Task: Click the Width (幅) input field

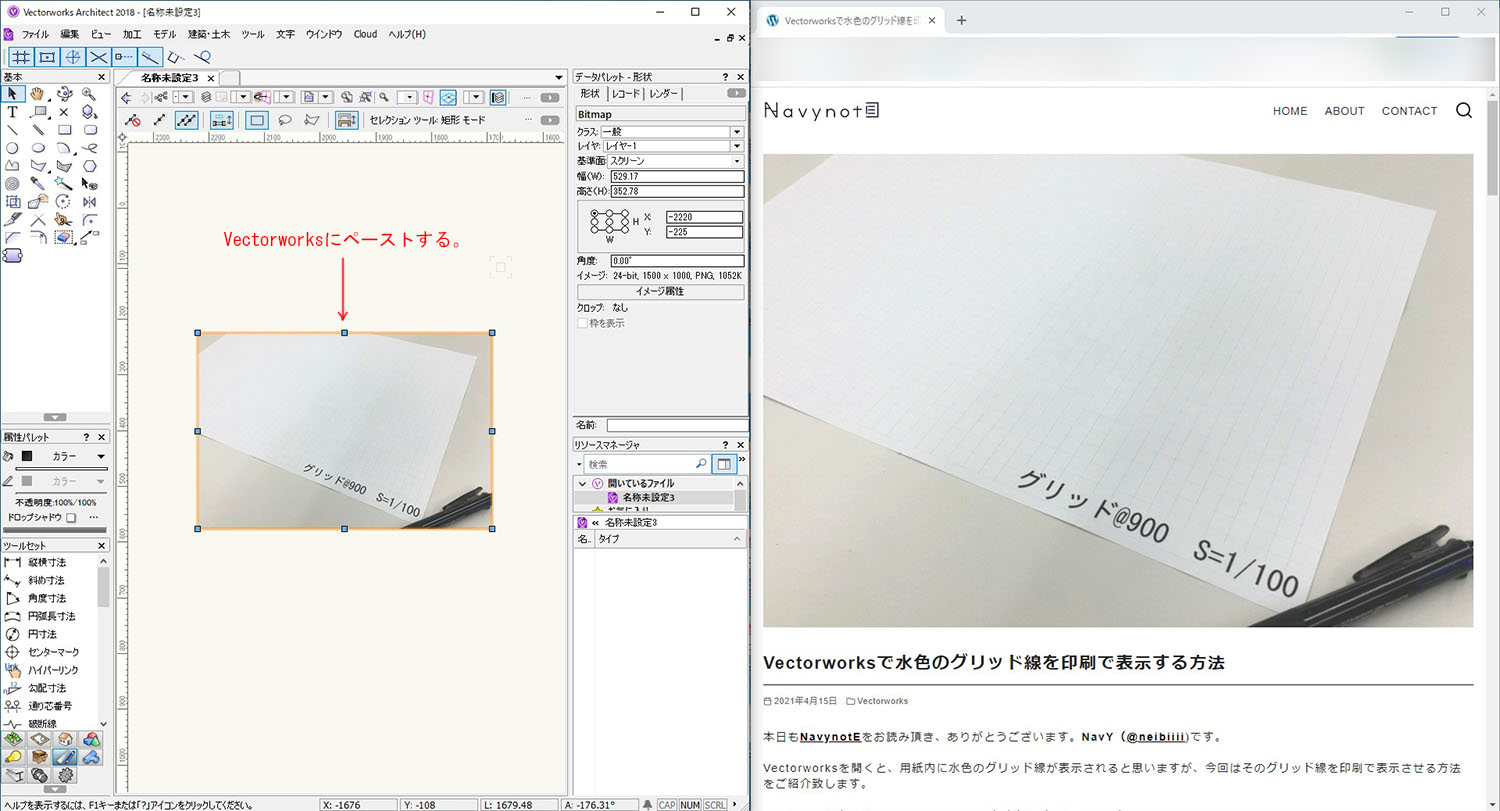Action: tap(676, 176)
